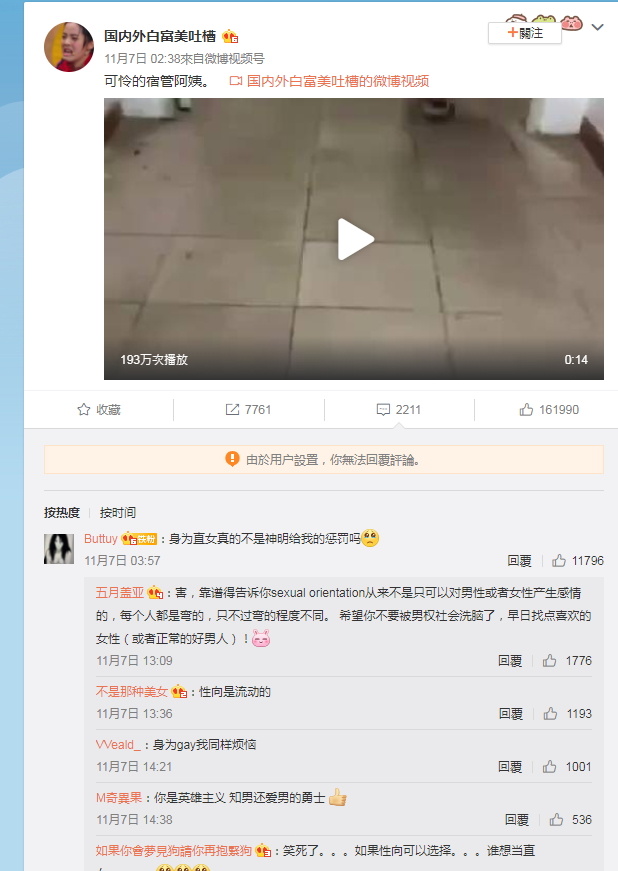The height and width of the screenshot is (871, 618).
Task: Like Weald_'s reply with 1001 likes
Action: pyautogui.click(x=550, y=767)
